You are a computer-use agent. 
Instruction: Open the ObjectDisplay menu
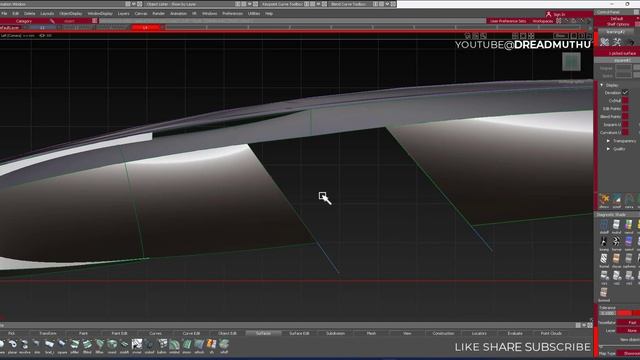[71, 13]
